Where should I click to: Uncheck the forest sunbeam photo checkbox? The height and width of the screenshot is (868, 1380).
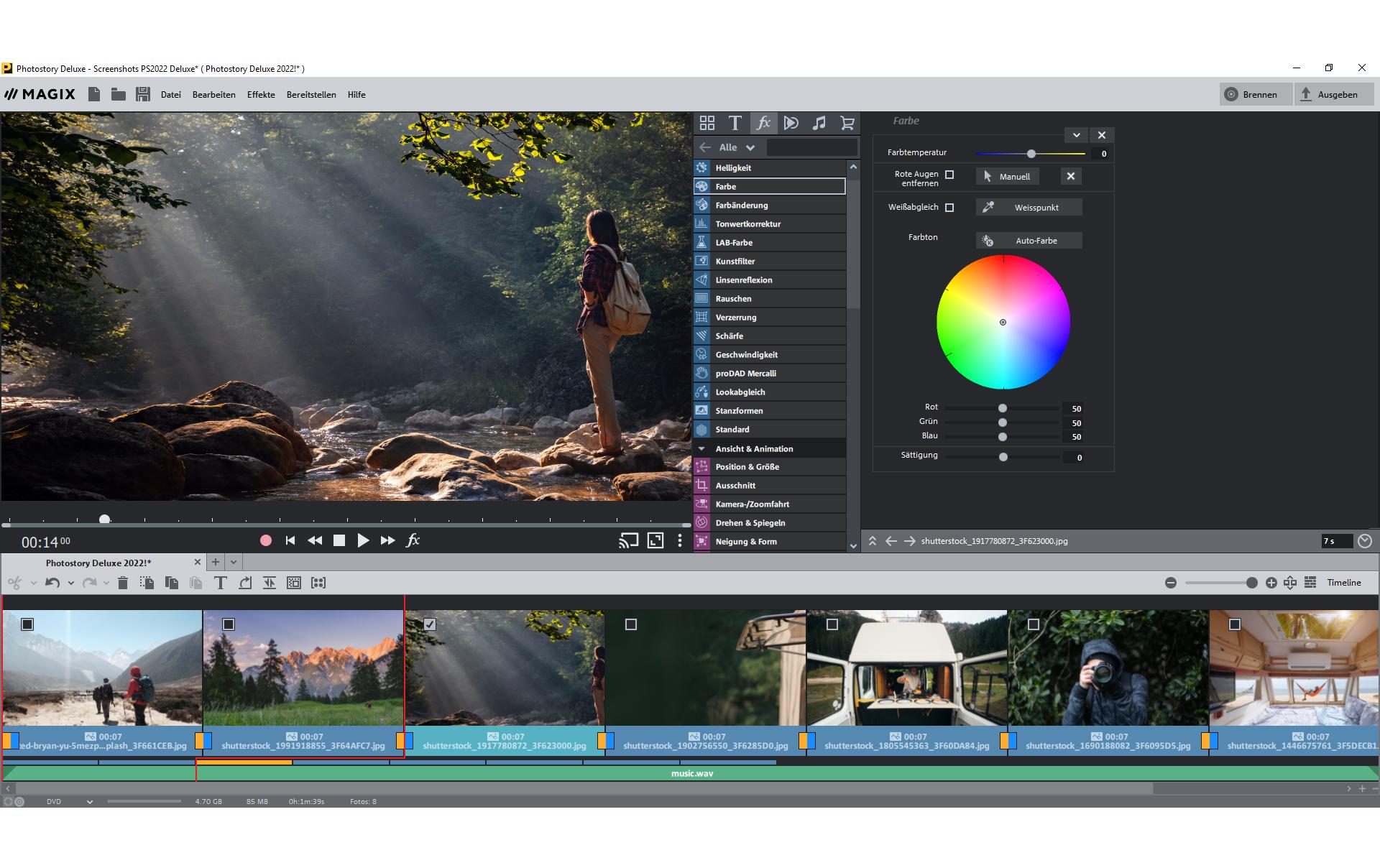(x=430, y=624)
